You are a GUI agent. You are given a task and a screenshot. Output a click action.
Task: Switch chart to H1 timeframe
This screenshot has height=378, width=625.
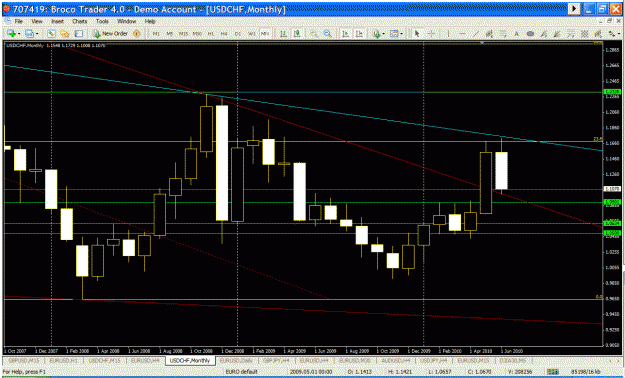[x=210, y=34]
